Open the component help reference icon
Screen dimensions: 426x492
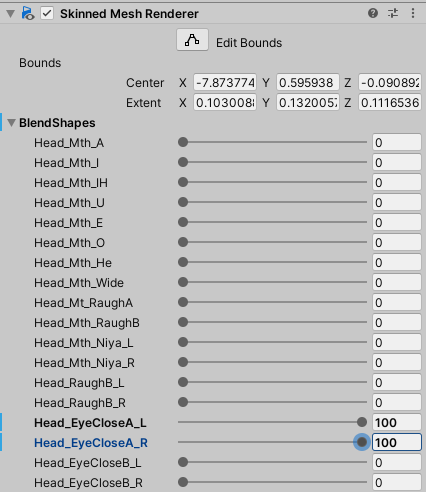[x=373, y=13]
